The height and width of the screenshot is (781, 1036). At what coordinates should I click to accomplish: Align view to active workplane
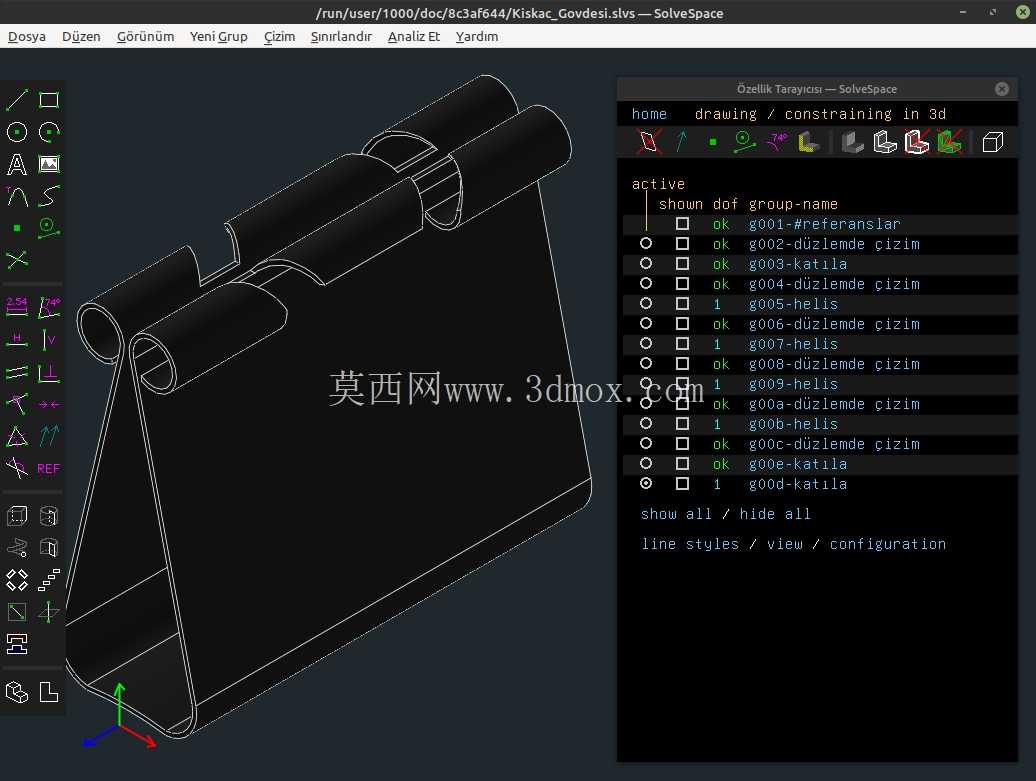49,692
